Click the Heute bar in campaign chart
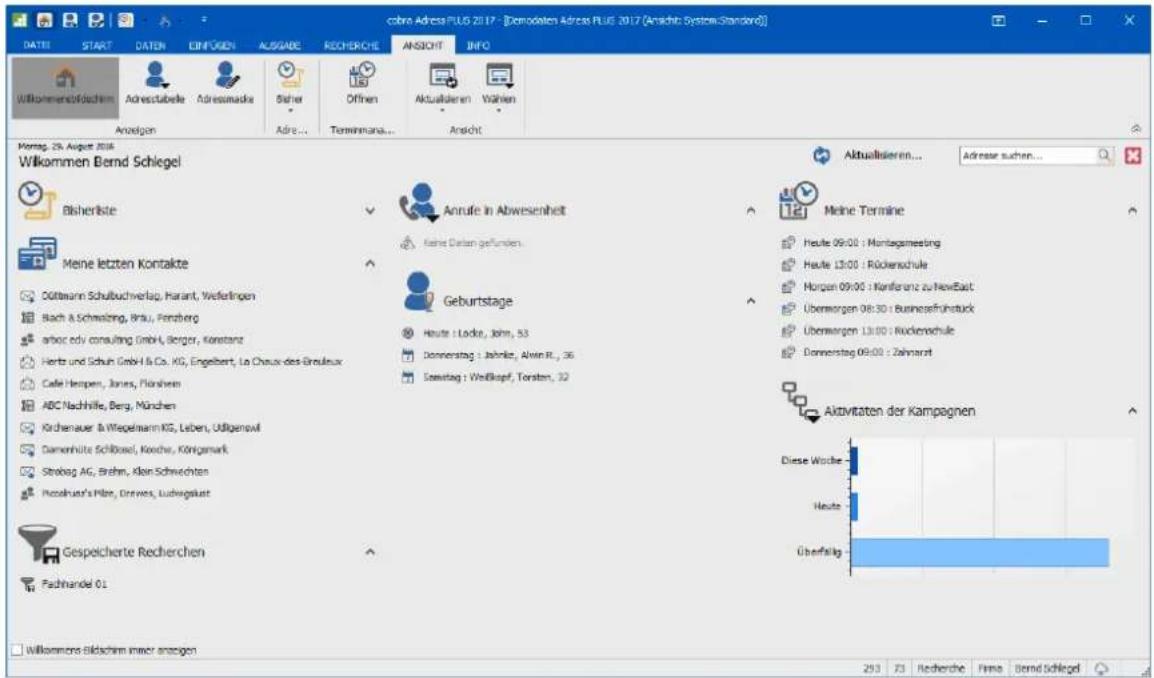The image size is (1154, 678). [x=854, y=506]
